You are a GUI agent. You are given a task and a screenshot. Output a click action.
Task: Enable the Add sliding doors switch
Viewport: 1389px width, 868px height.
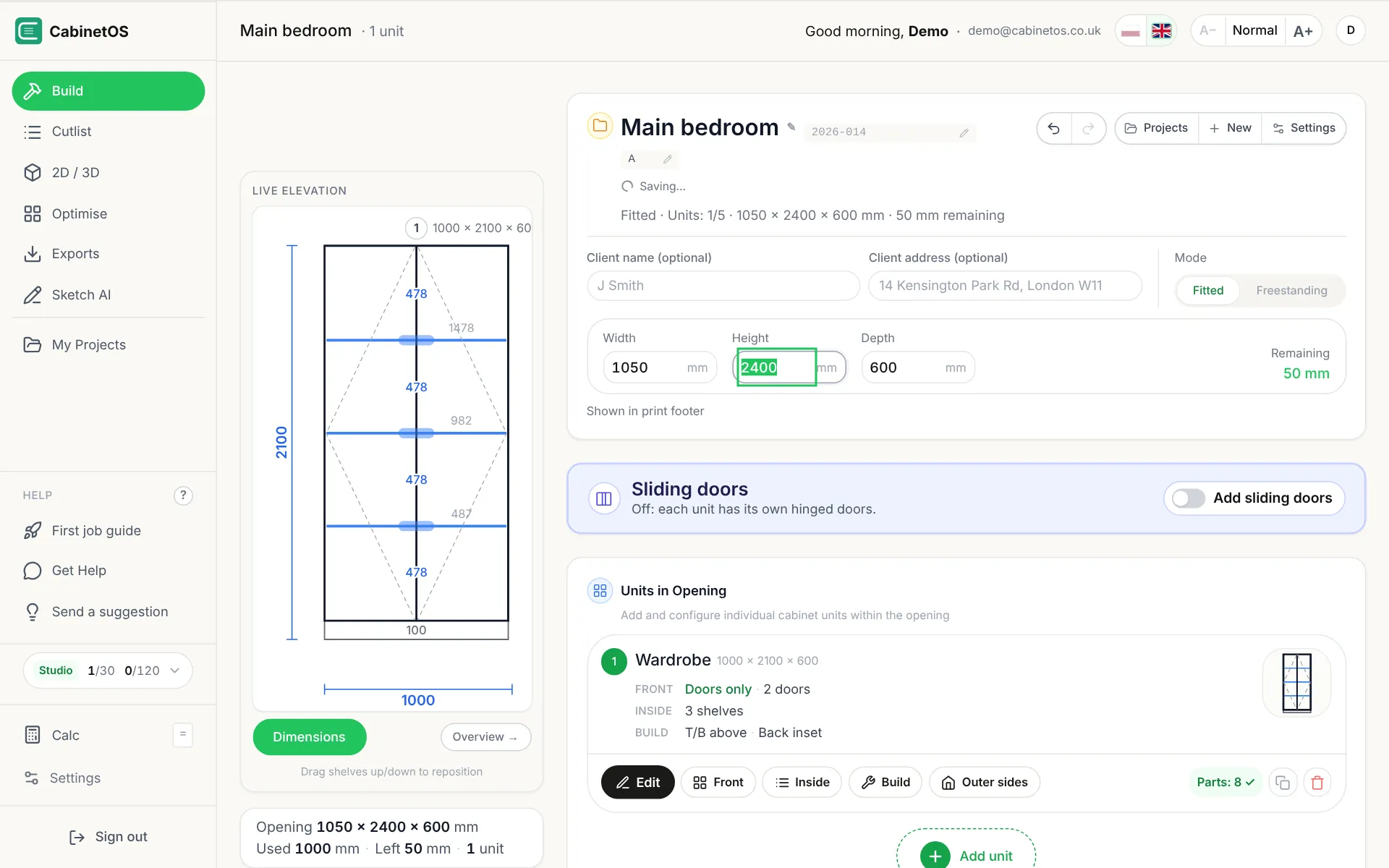[1188, 498]
